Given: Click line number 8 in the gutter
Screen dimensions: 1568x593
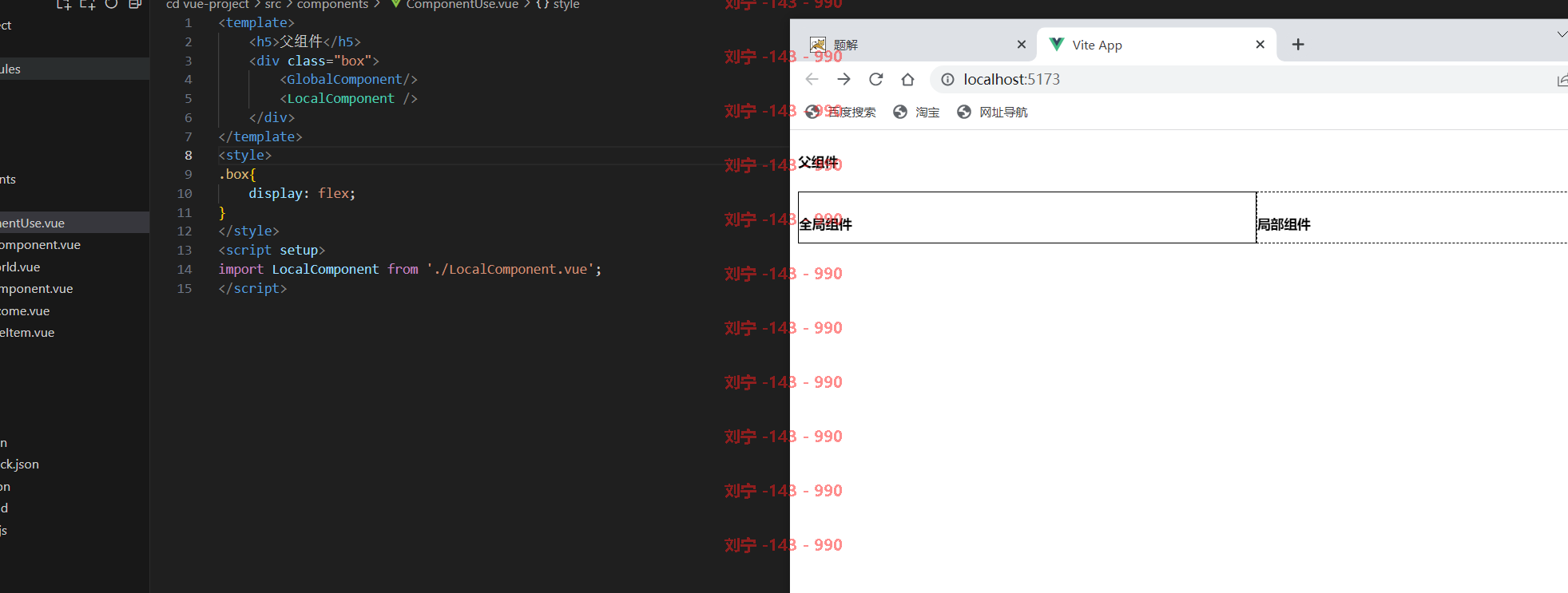Looking at the screenshot, I should (189, 156).
